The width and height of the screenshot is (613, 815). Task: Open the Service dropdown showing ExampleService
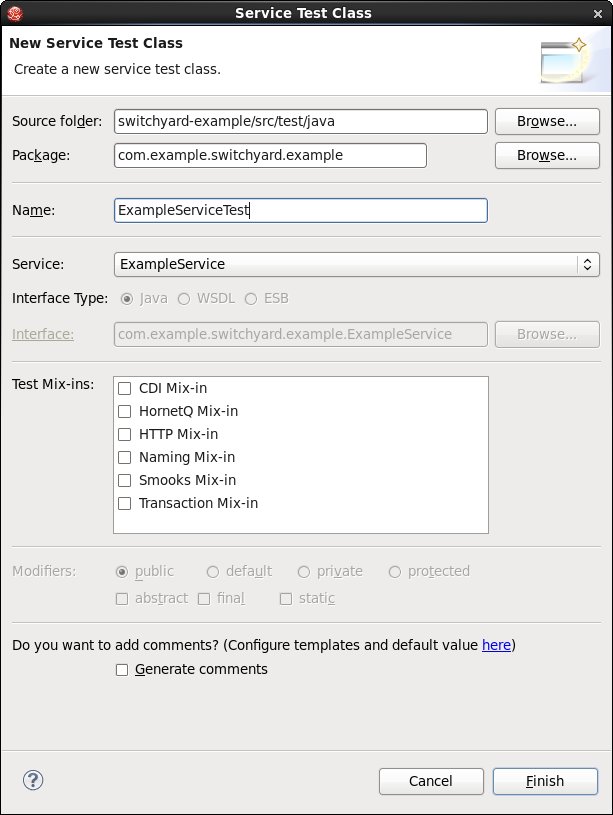[356, 264]
